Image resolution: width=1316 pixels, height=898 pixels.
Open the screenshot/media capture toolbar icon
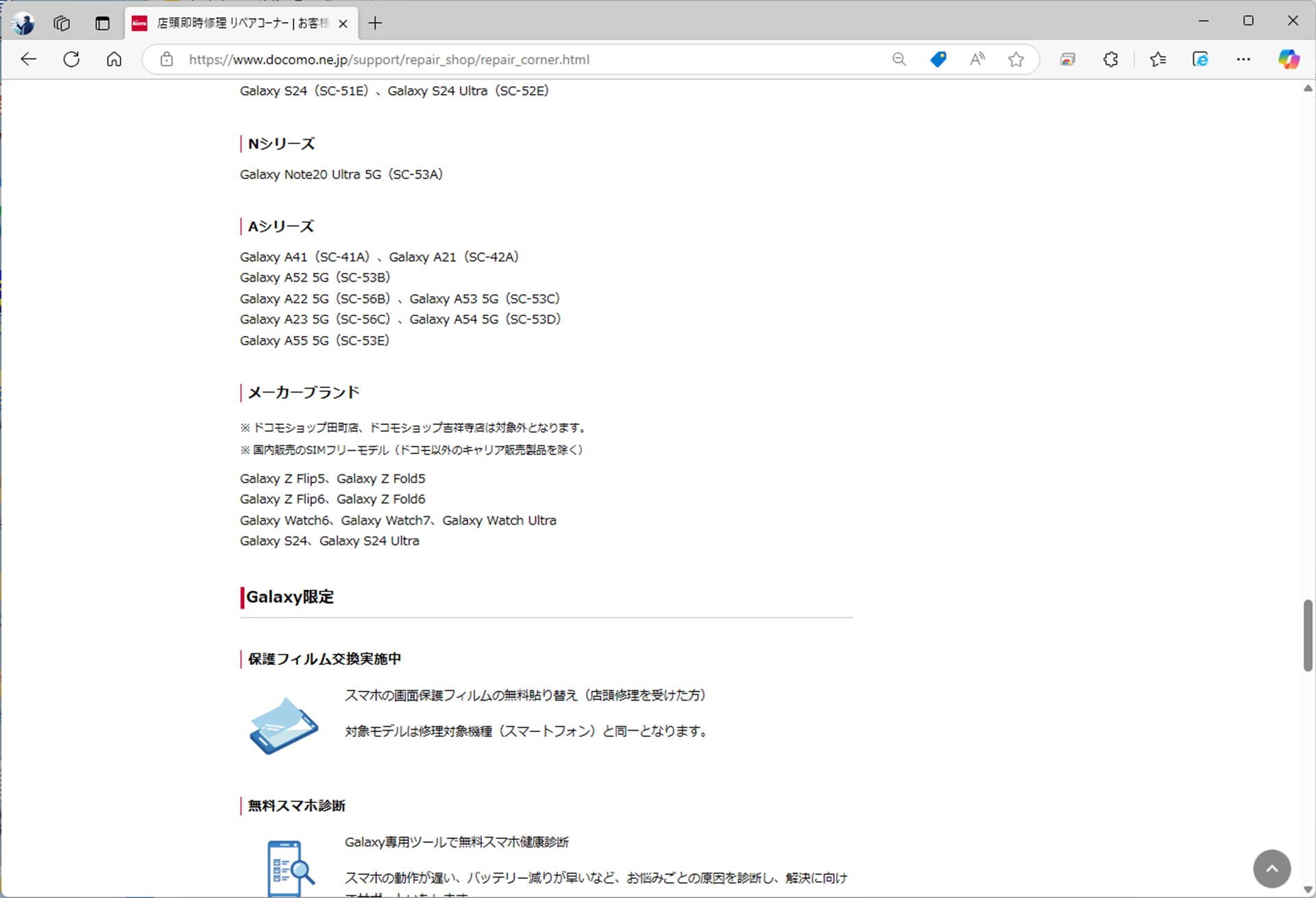pos(1068,60)
